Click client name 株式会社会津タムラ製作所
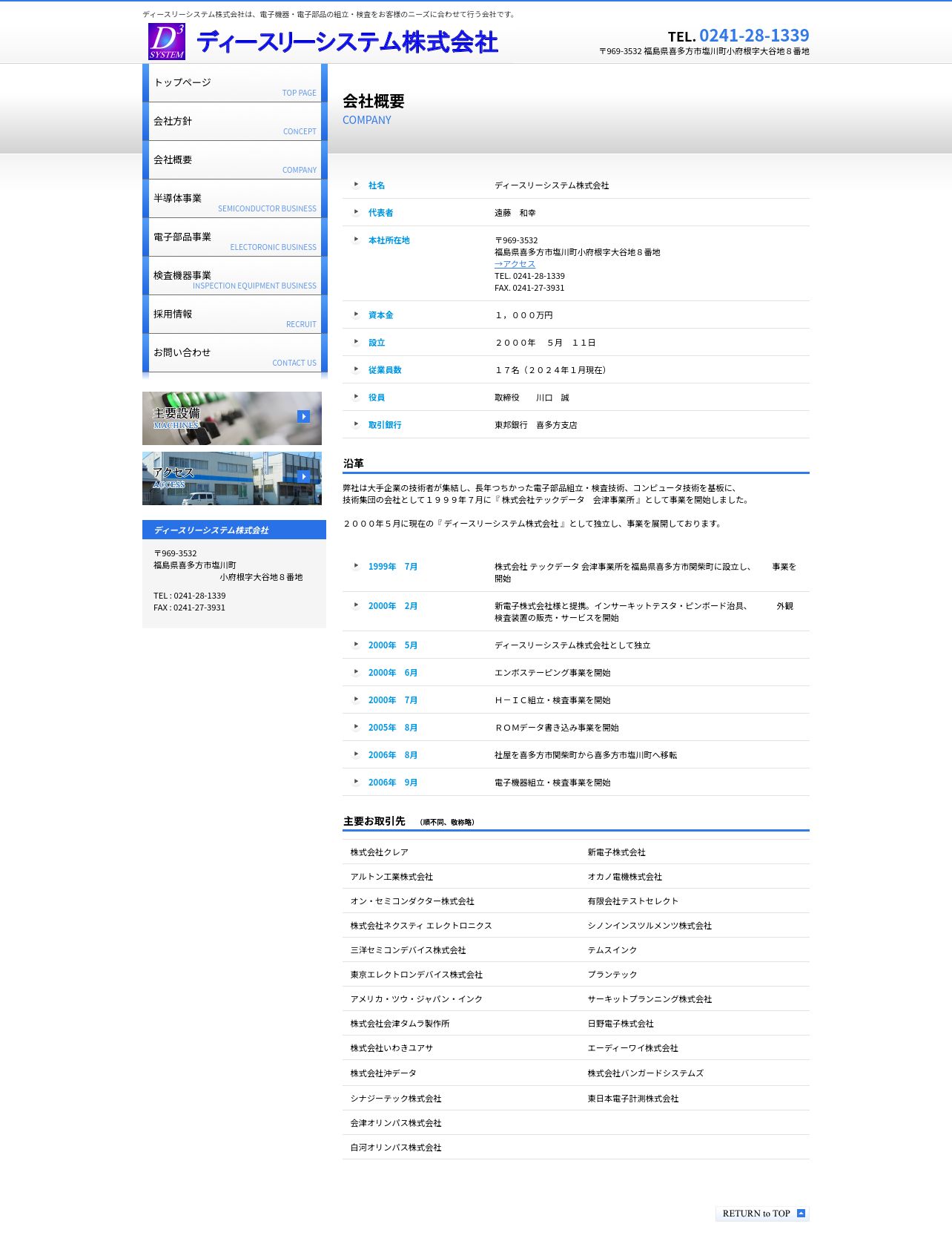 click(400, 1024)
